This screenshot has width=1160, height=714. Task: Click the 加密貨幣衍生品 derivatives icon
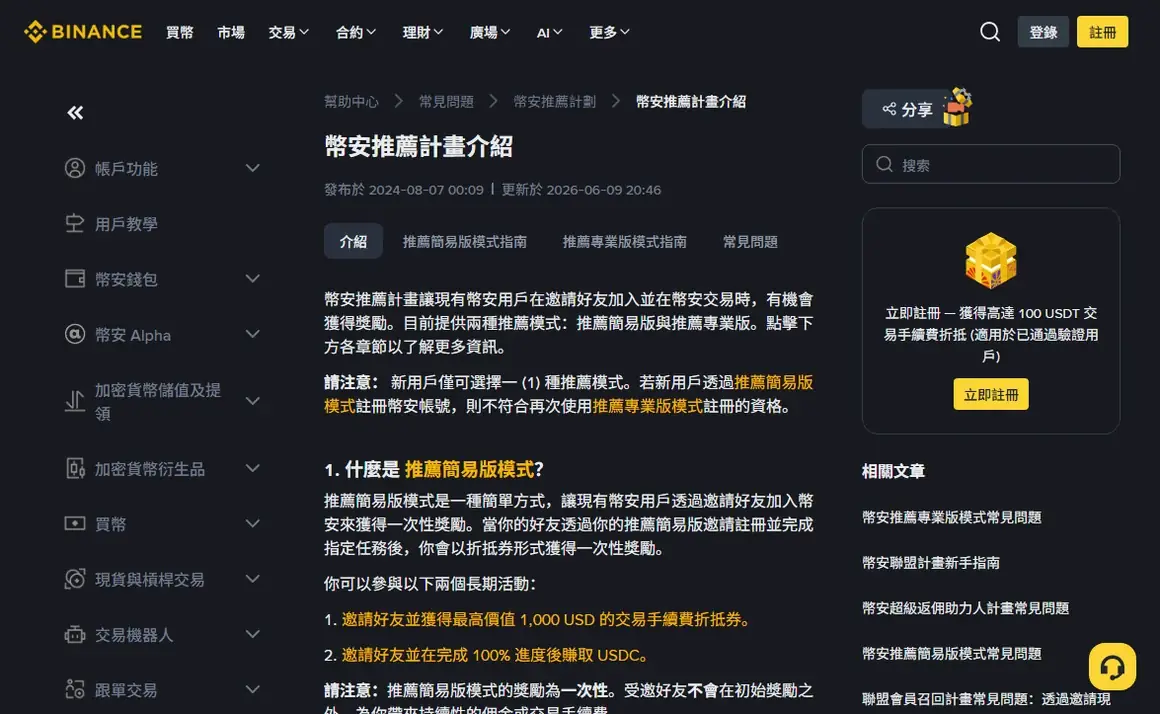click(75, 468)
